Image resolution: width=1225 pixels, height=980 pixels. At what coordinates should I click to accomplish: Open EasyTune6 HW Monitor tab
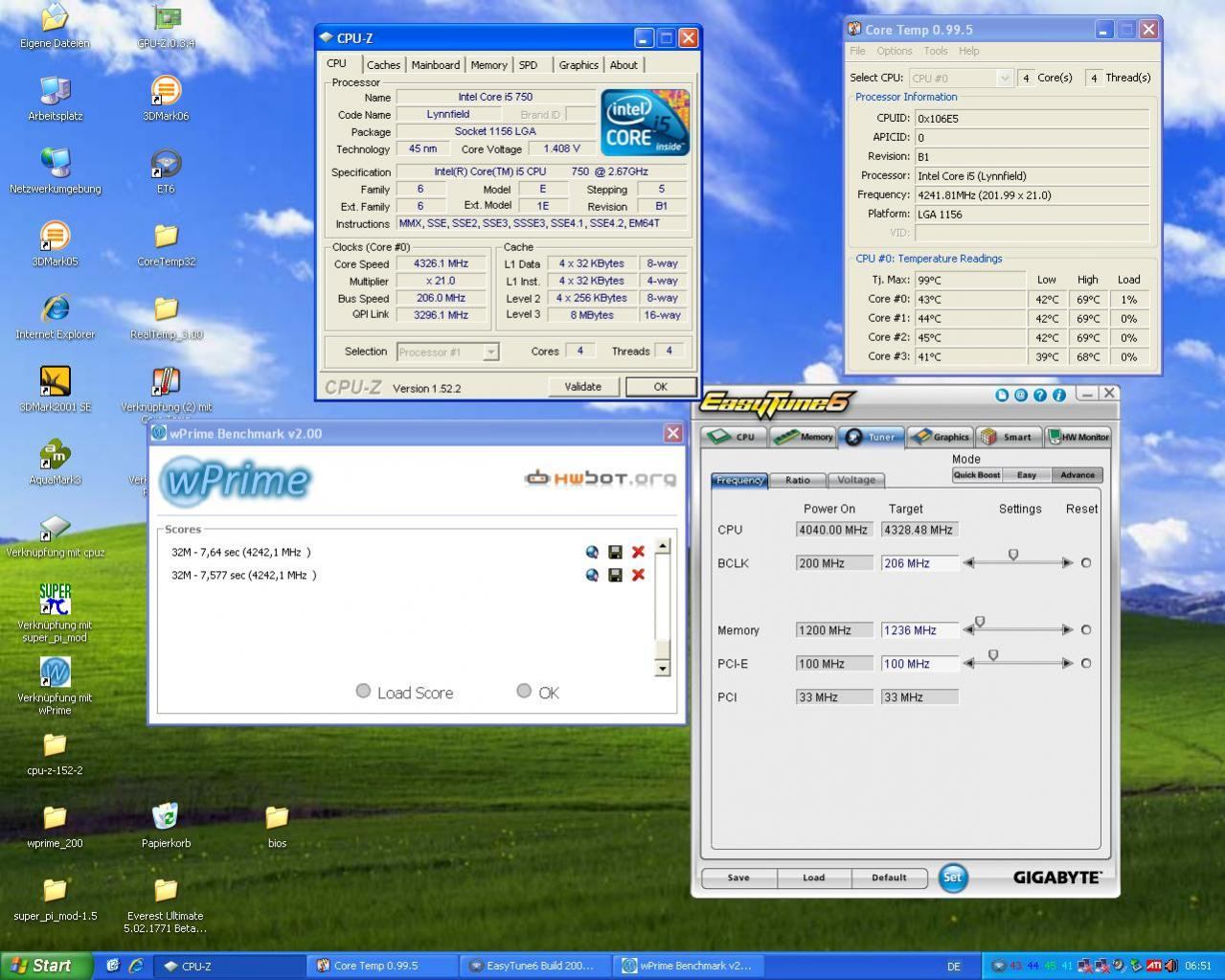(1078, 437)
